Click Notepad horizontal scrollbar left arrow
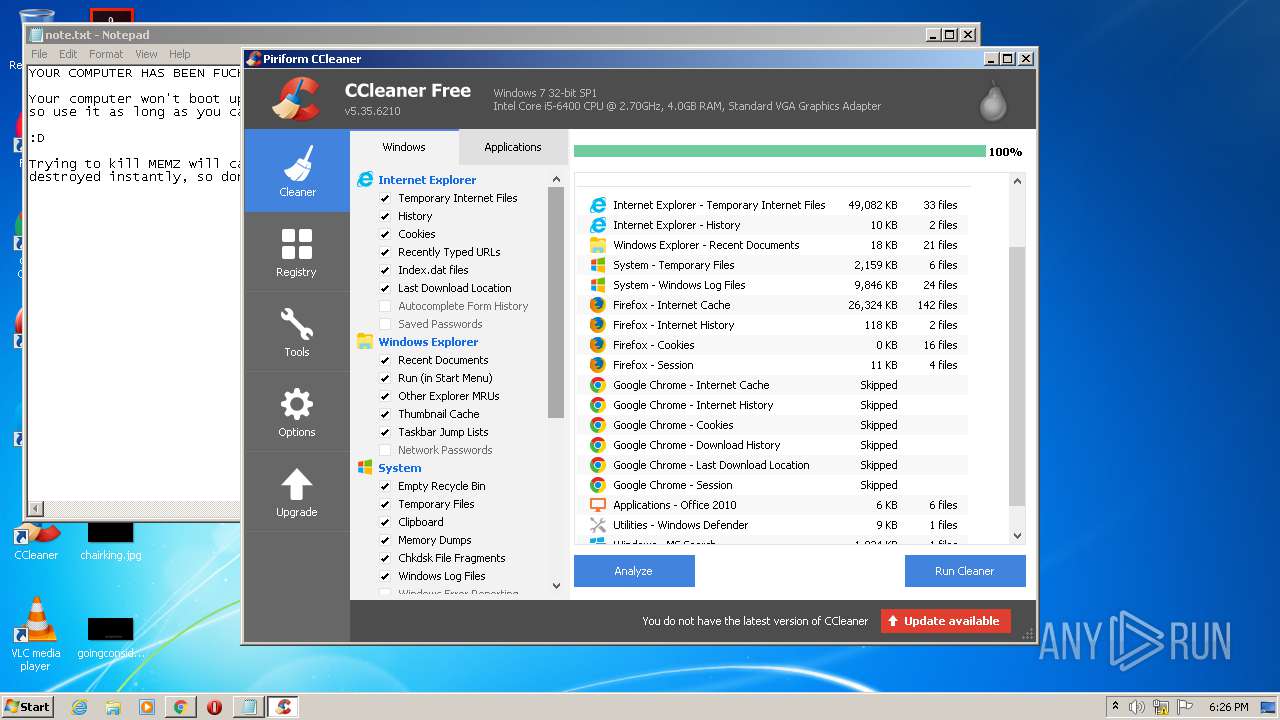Image resolution: width=1280 pixels, height=720 pixels. [x=37, y=510]
